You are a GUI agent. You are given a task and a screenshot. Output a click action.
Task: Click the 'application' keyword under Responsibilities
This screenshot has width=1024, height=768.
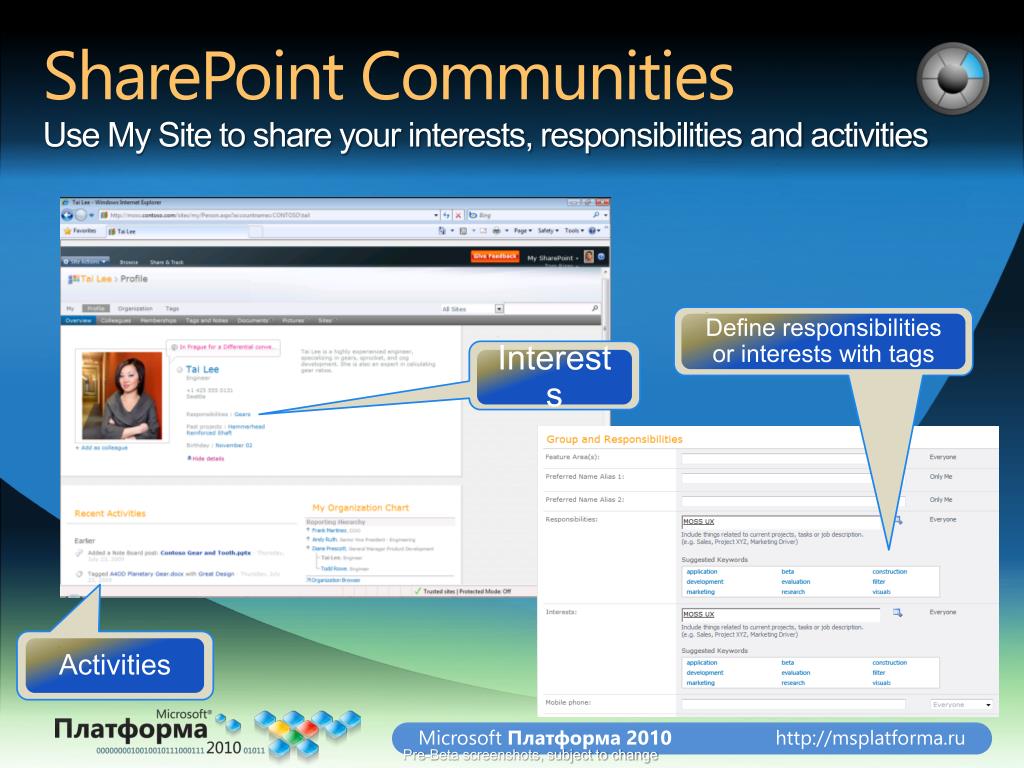tap(702, 571)
